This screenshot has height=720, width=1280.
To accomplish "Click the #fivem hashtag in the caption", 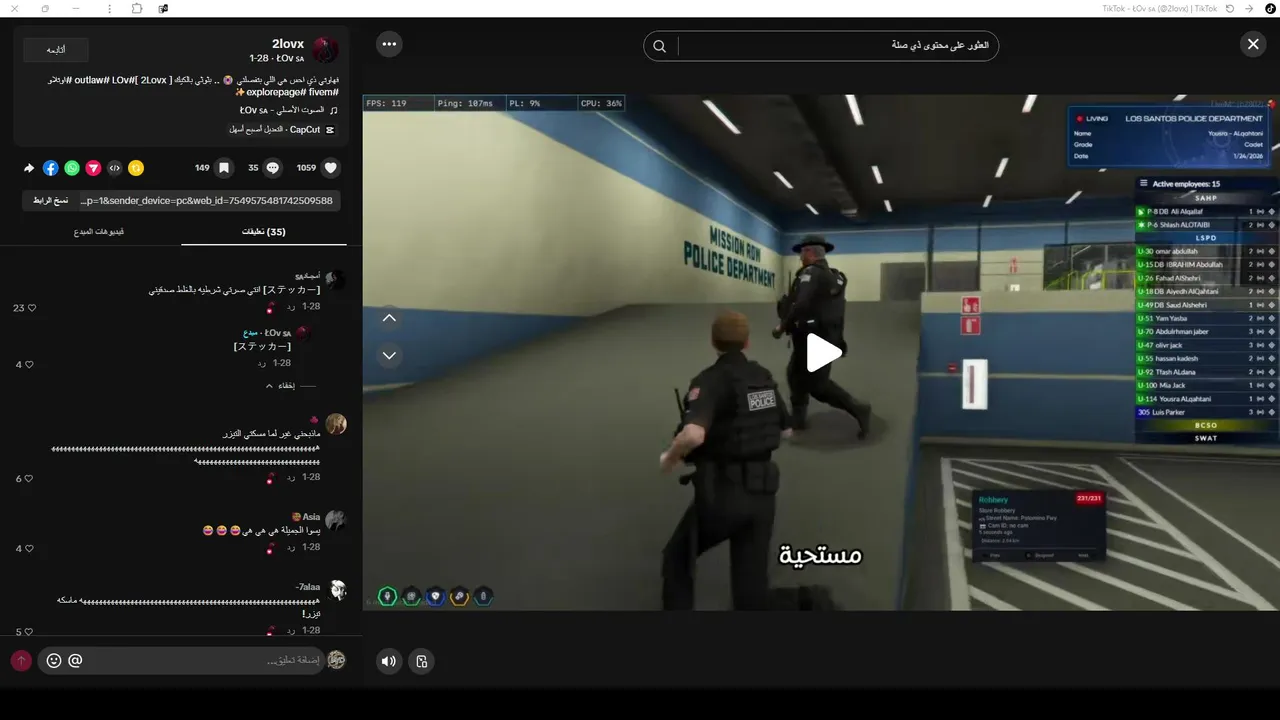I will [325, 92].
